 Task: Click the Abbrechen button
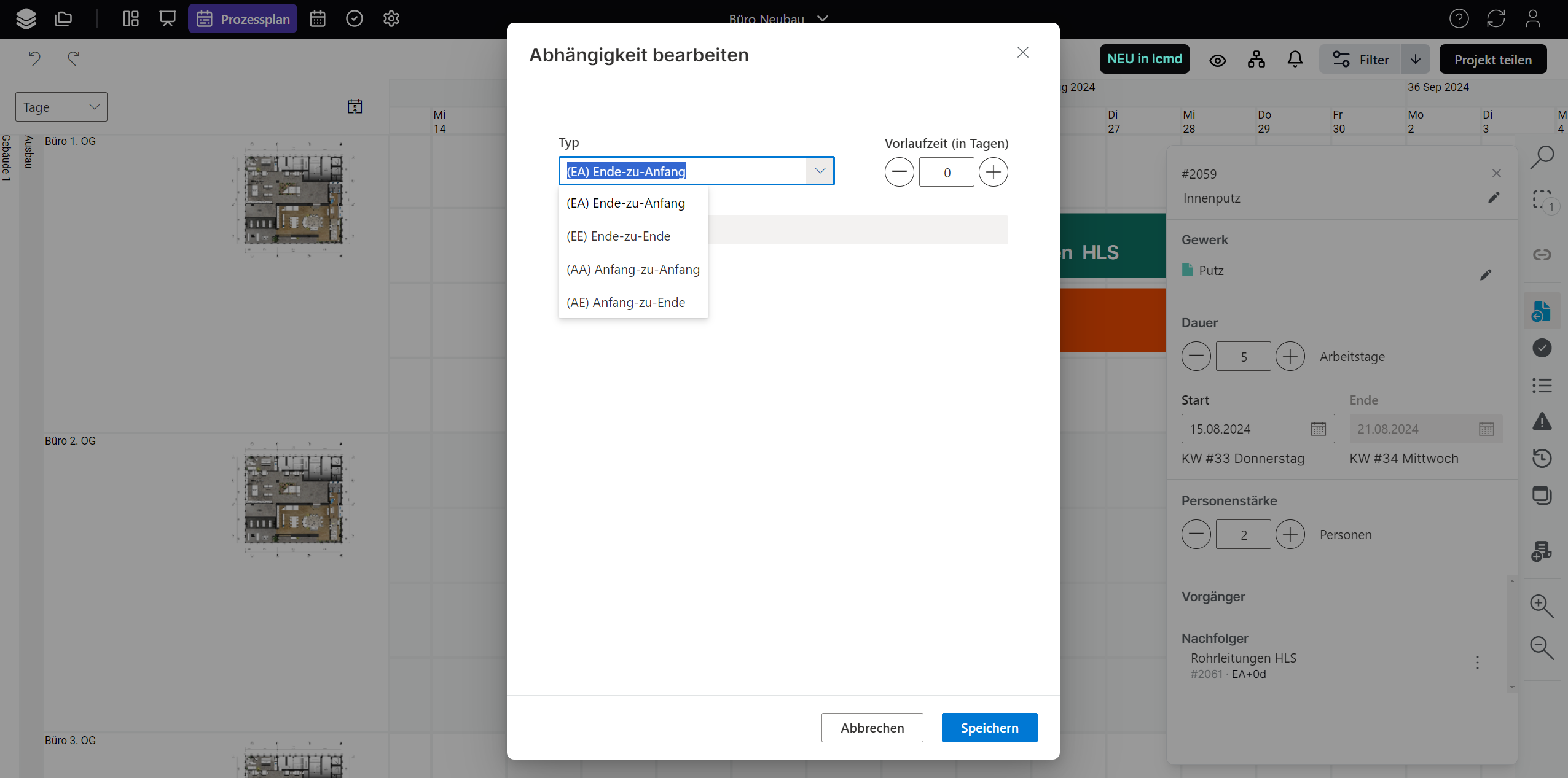[x=872, y=728]
